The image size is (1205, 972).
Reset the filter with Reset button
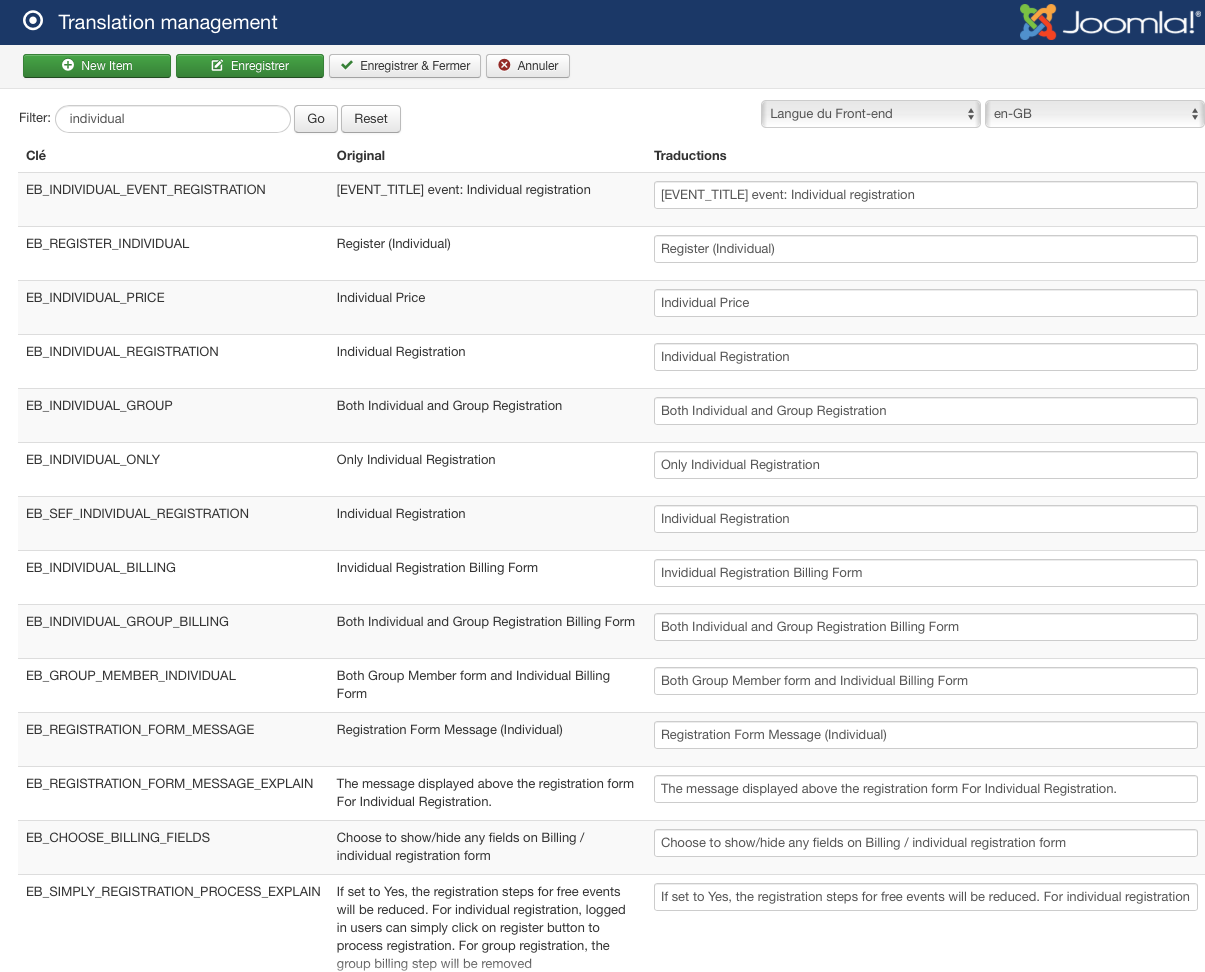pyautogui.click(x=370, y=119)
